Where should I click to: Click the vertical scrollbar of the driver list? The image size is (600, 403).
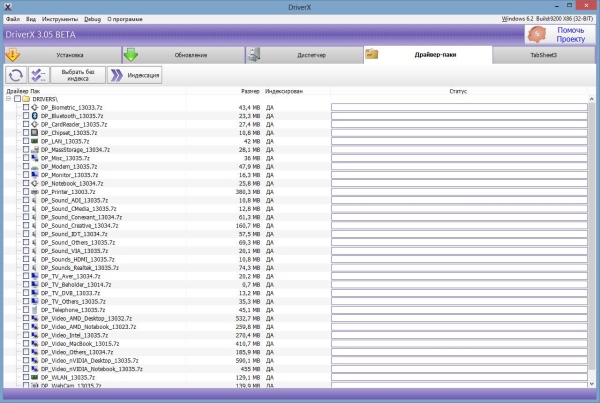(593, 240)
